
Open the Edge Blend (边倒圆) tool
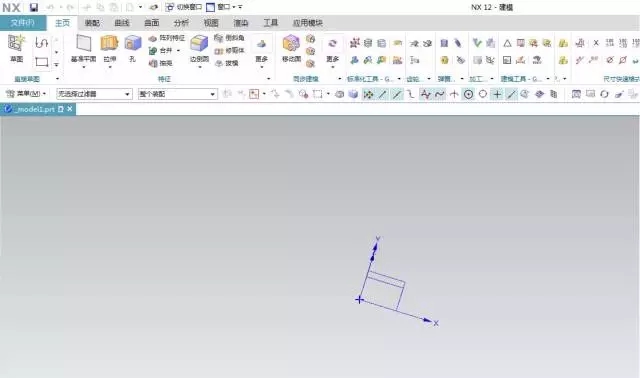pyautogui.click(x=199, y=49)
